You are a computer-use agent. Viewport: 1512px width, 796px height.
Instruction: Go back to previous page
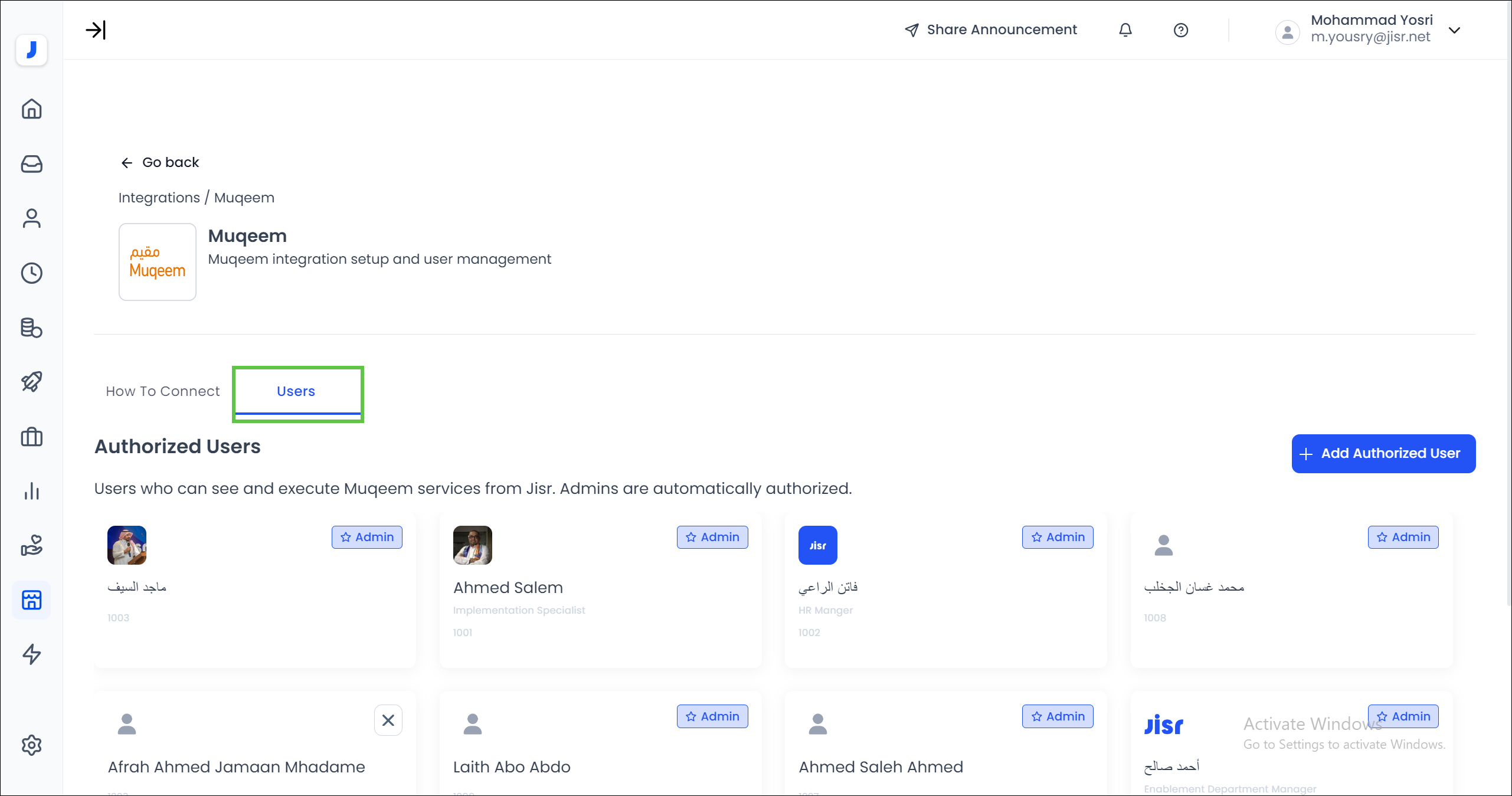(x=160, y=162)
